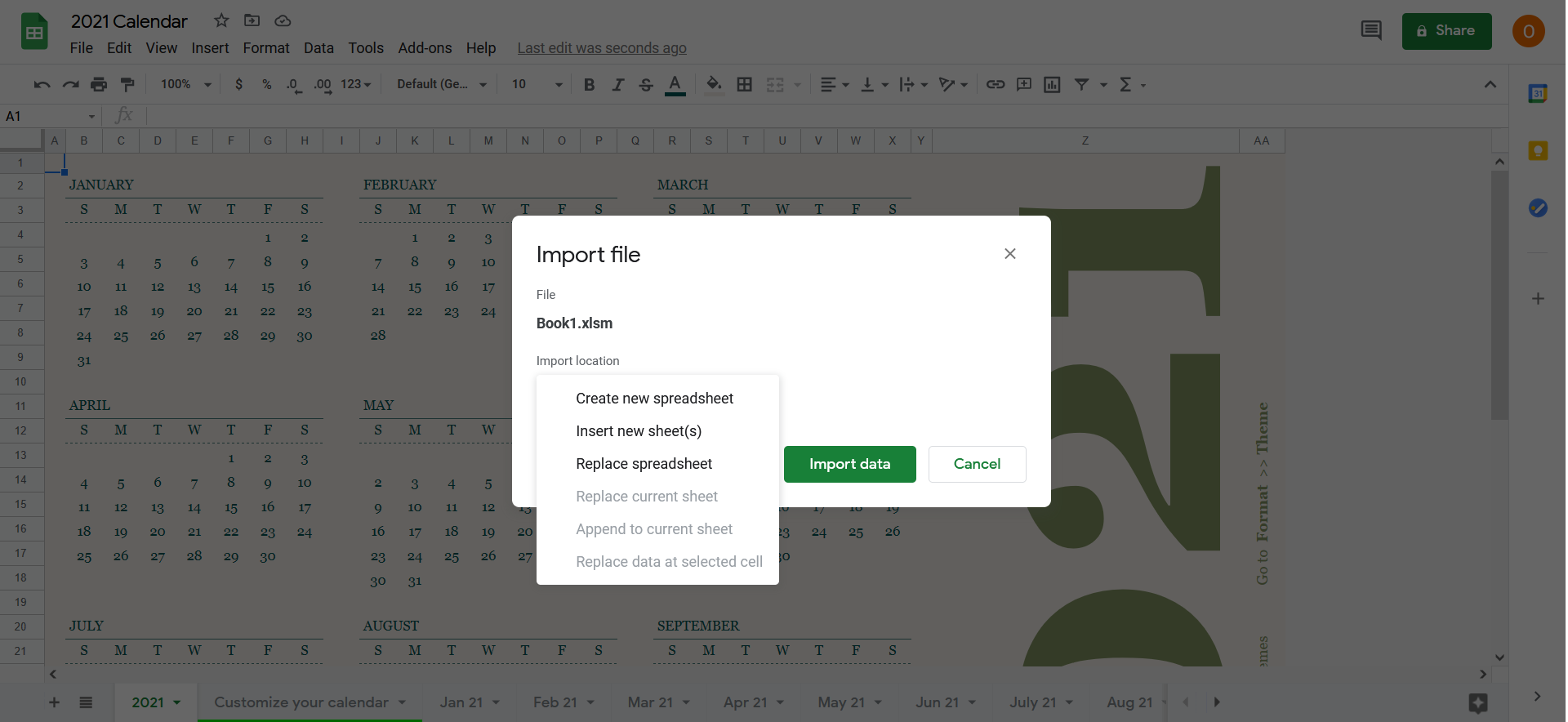Open the comment history icon

coord(1370,31)
